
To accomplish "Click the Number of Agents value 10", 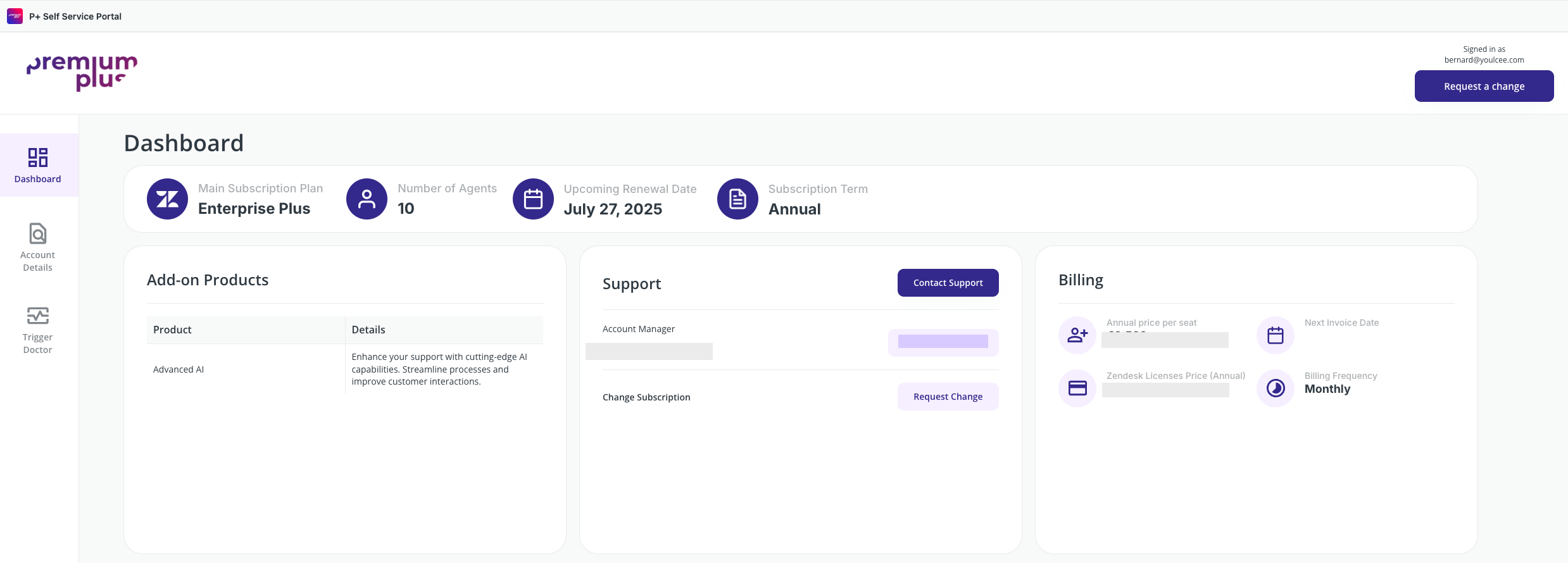I will [x=406, y=209].
